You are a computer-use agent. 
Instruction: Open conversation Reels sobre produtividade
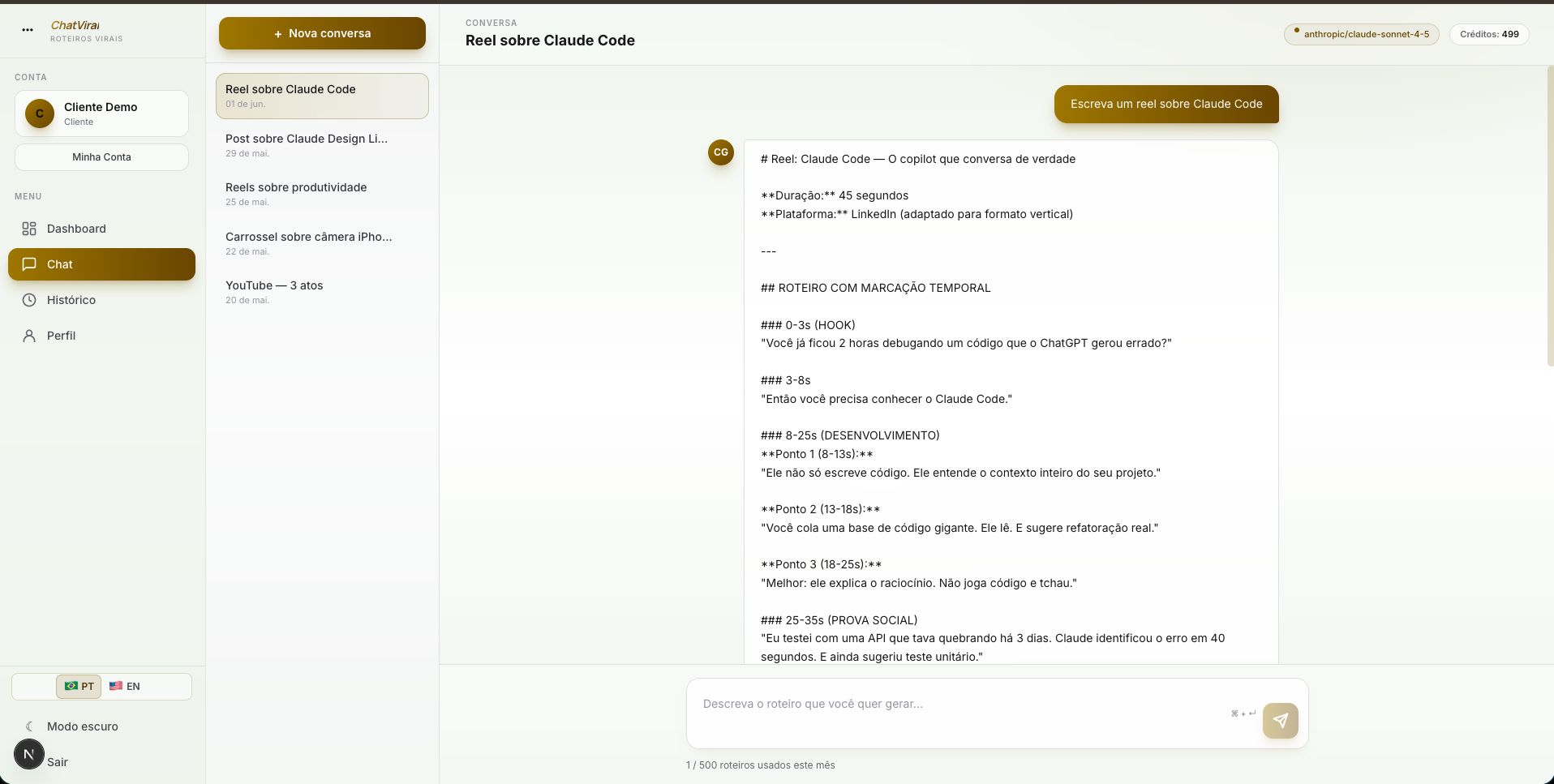coord(322,194)
